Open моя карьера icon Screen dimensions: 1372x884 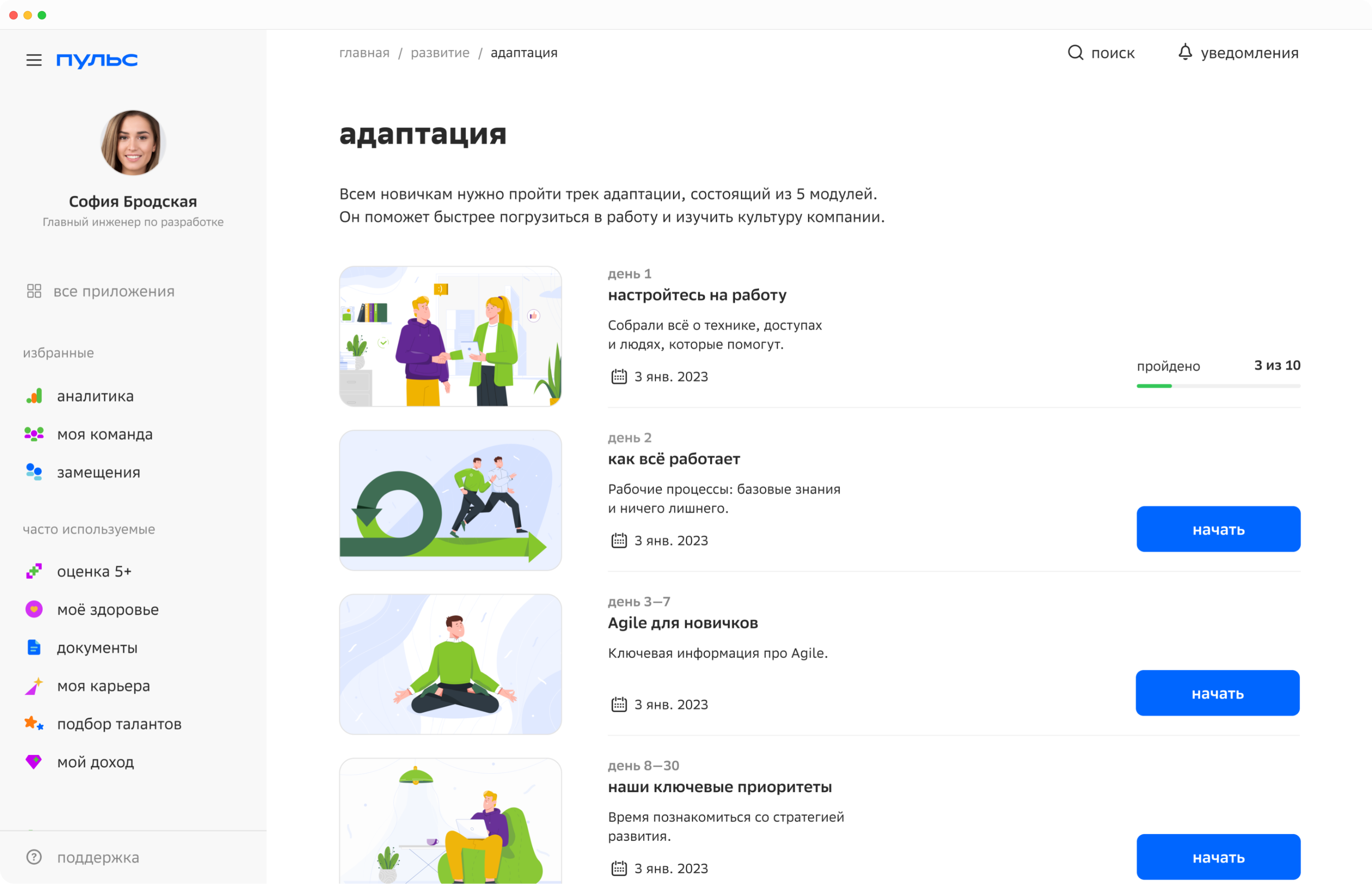coord(34,686)
